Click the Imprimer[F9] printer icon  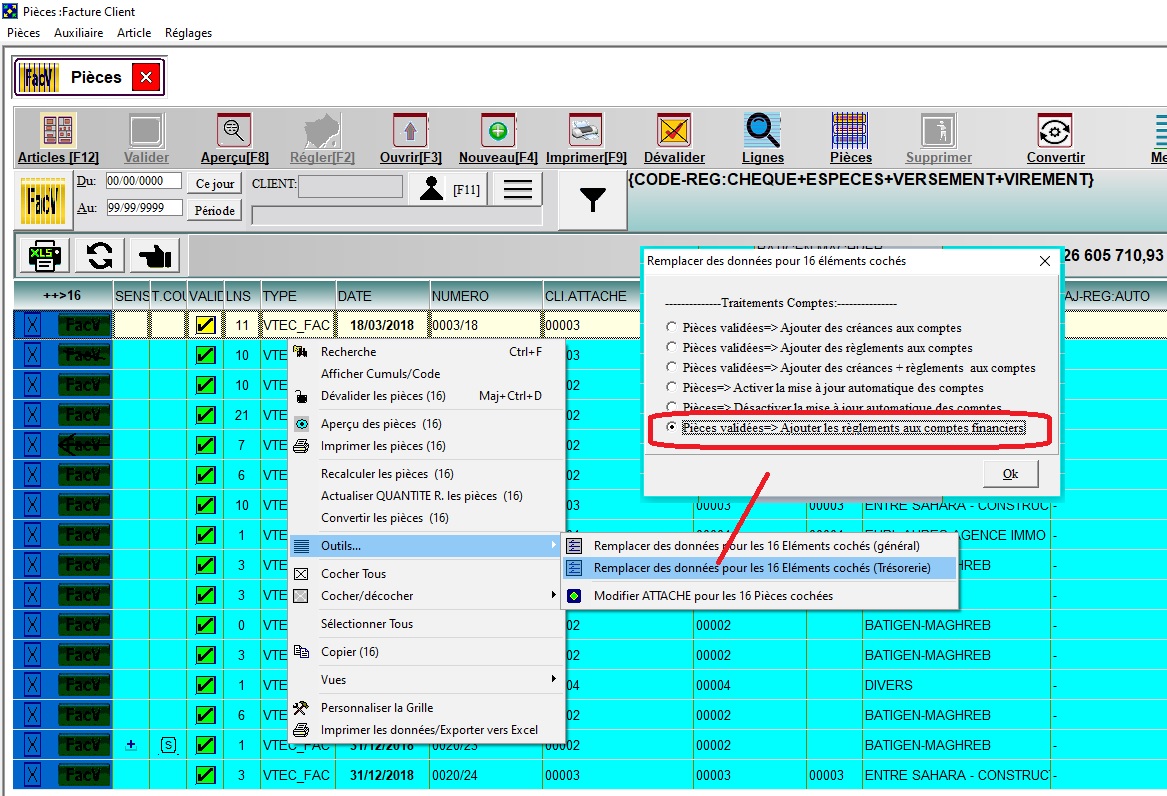click(586, 131)
